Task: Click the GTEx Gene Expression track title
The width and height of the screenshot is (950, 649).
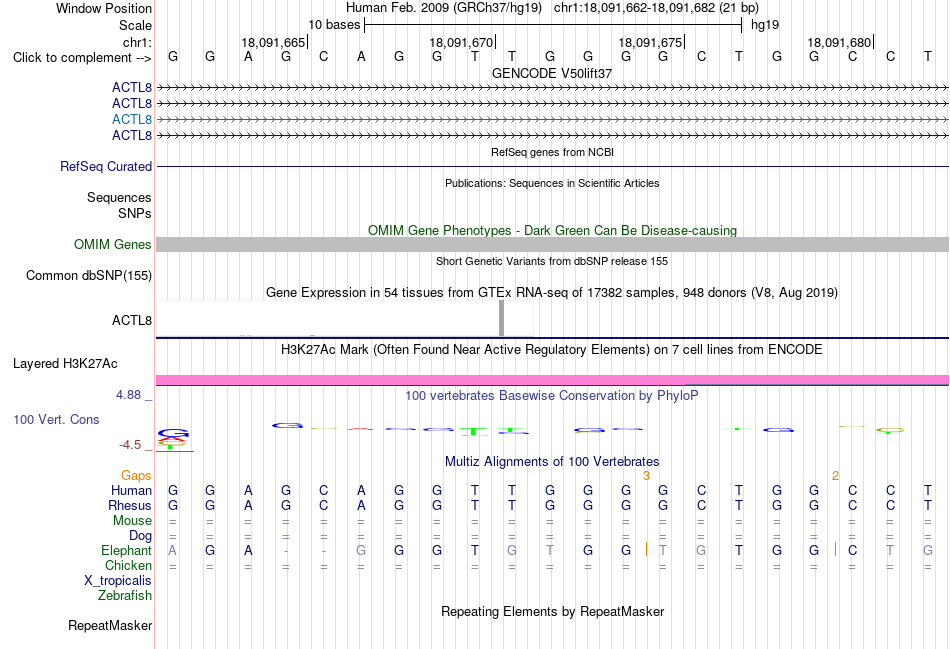Action: click(552, 293)
